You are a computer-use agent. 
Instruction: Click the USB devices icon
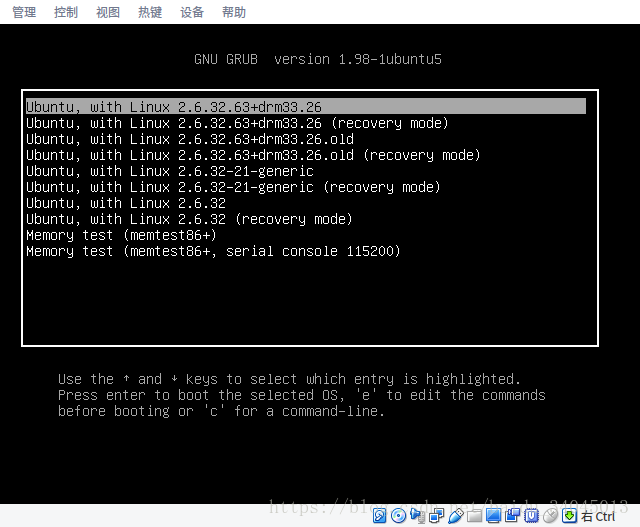pyautogui.click(x=456, y=516)
